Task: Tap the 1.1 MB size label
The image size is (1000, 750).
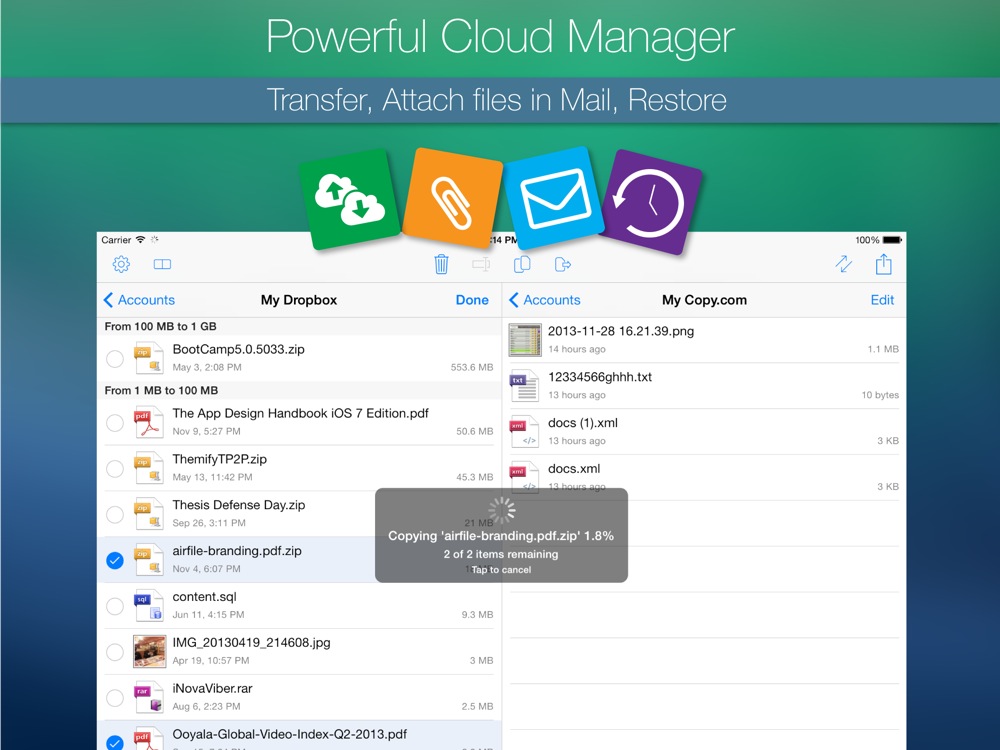Action: tap(883, 349)
